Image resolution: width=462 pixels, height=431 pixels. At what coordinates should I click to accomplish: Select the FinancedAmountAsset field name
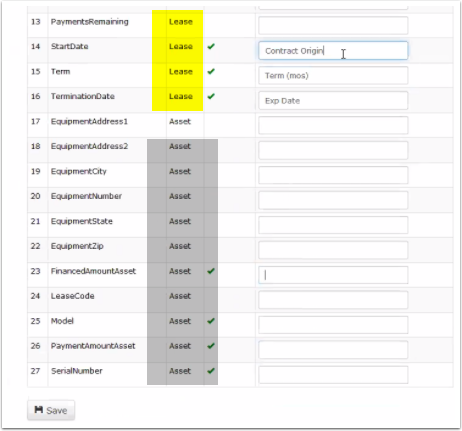coord(93,271)
